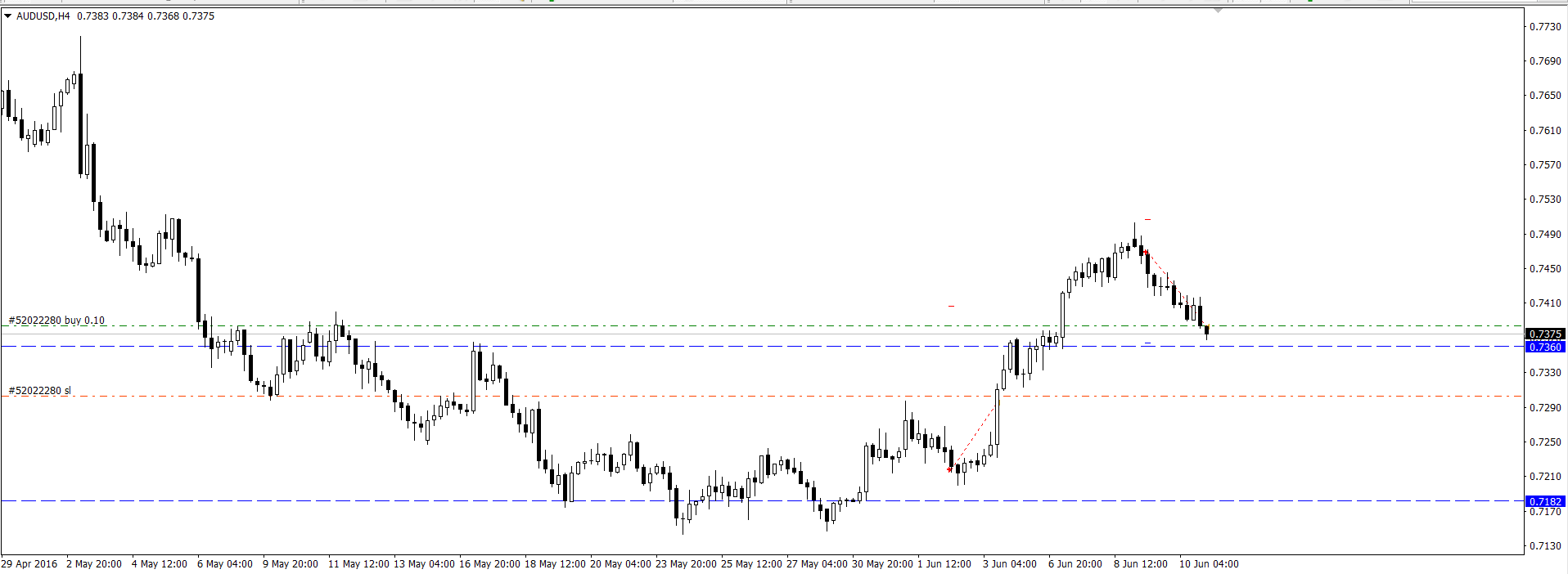Viewport: 1568px width, 574px height.
Task: Click the blue price label 0.7182
Action: 1546,501
